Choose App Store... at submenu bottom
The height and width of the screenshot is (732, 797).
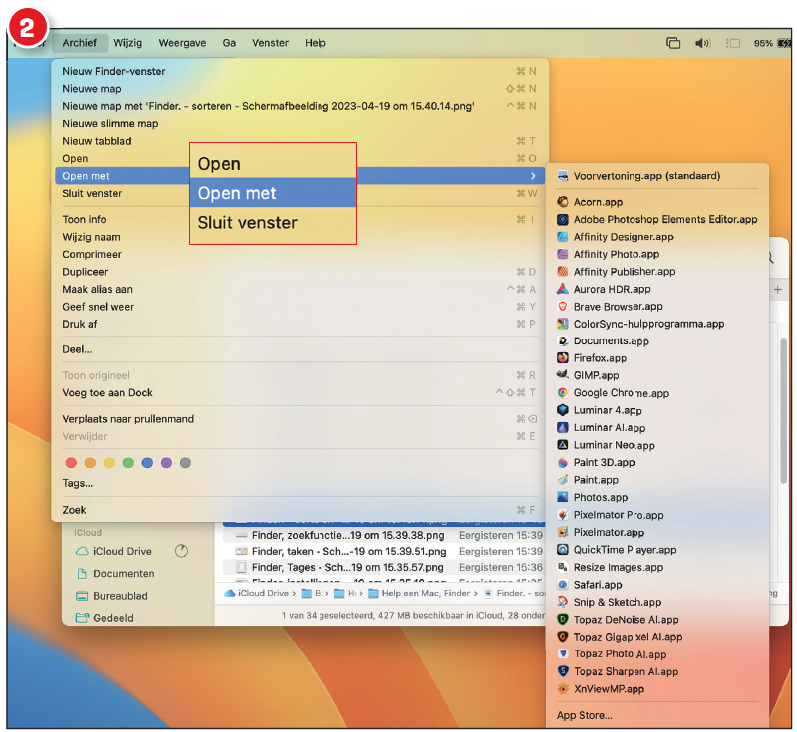tap(657, 715)
